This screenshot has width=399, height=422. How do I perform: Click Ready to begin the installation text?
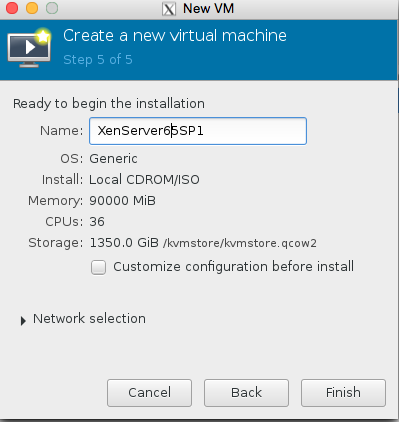[109, 104]
